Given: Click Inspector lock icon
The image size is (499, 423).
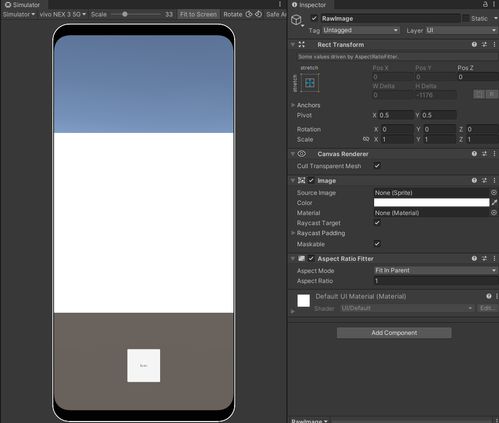Looking at the screenshot, I should coord(485,4).
